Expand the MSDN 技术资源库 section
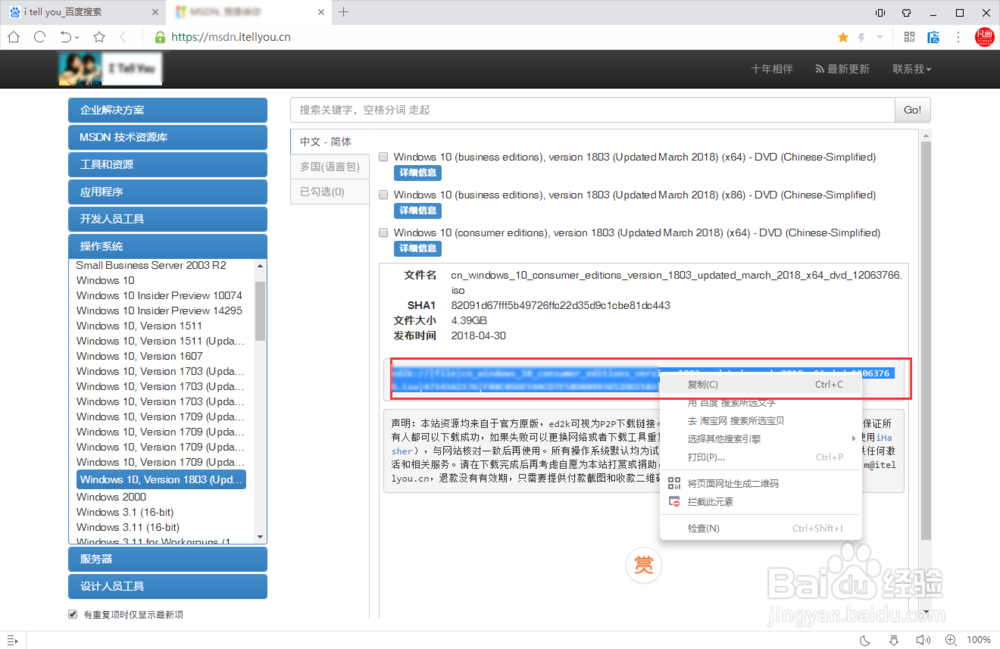The width and height of the screenshot is (1000, 649). click(168, 137)
